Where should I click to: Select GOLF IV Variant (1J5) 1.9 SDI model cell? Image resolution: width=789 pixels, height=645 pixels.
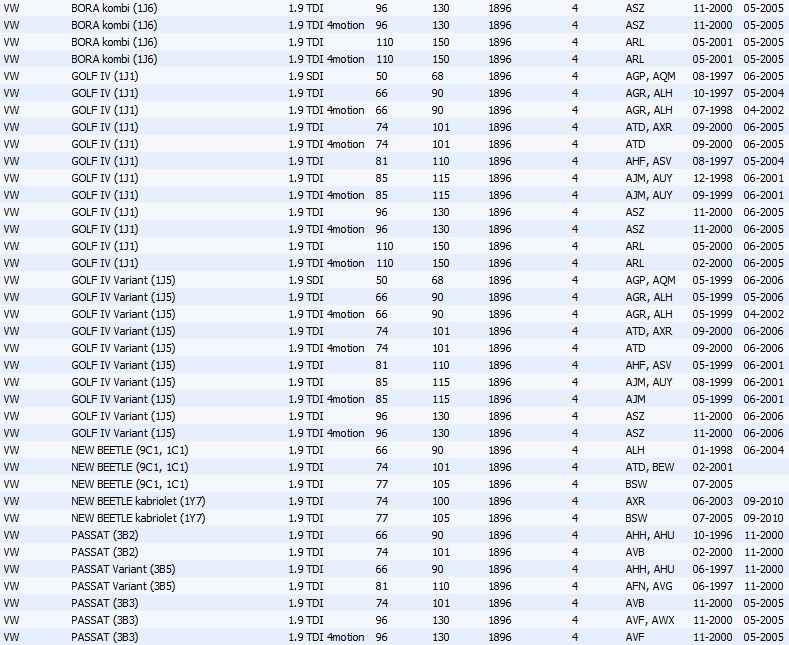(123, 280)
